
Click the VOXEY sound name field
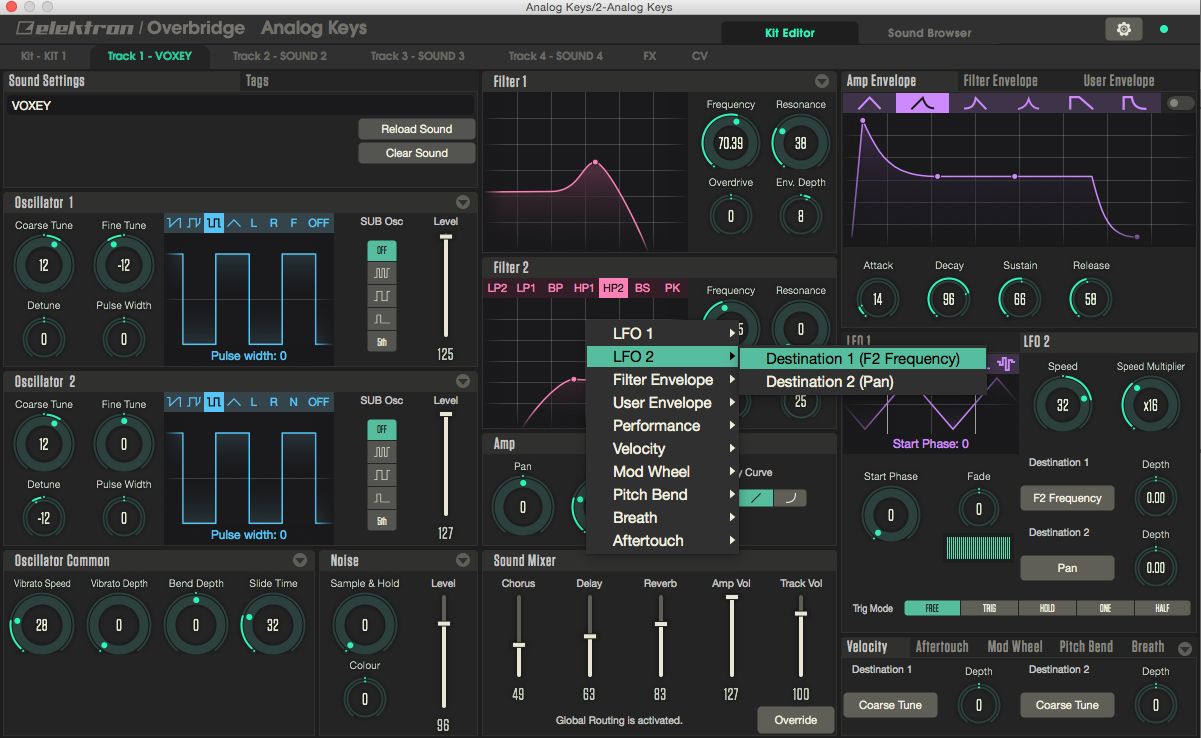tap(240, 105)
